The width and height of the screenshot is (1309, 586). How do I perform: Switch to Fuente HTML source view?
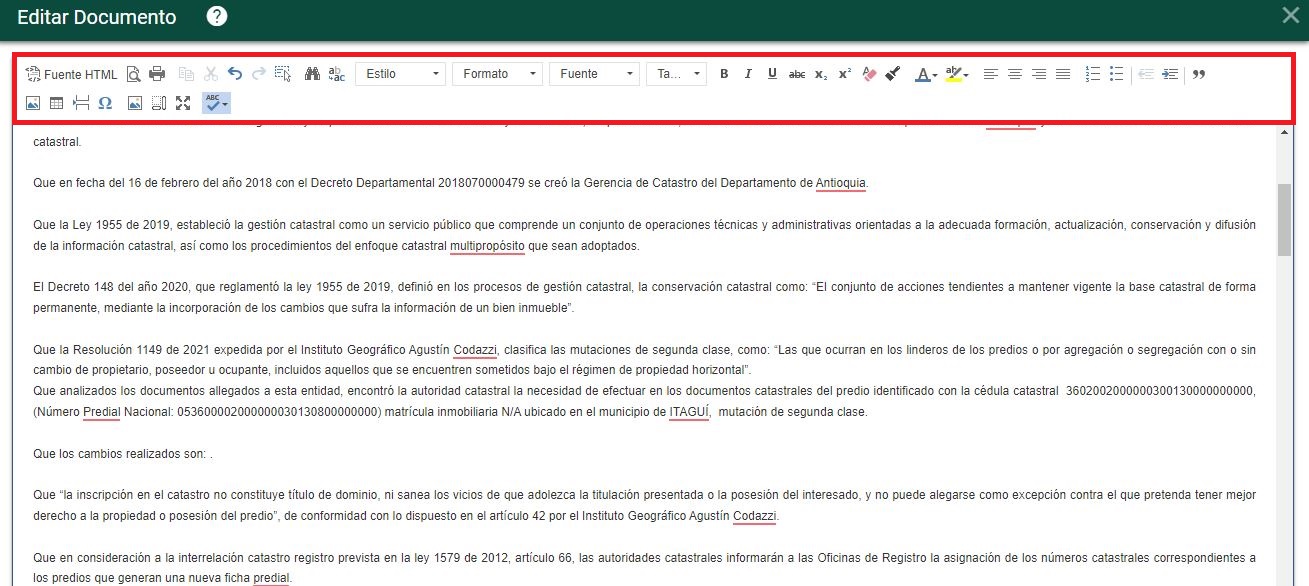tap(72, 74)
